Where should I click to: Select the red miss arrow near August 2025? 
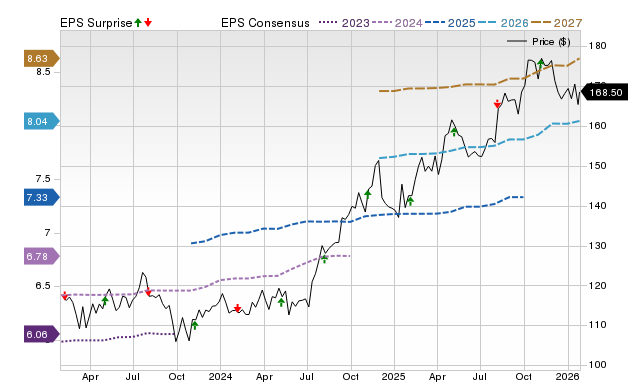tap(497, 104)
